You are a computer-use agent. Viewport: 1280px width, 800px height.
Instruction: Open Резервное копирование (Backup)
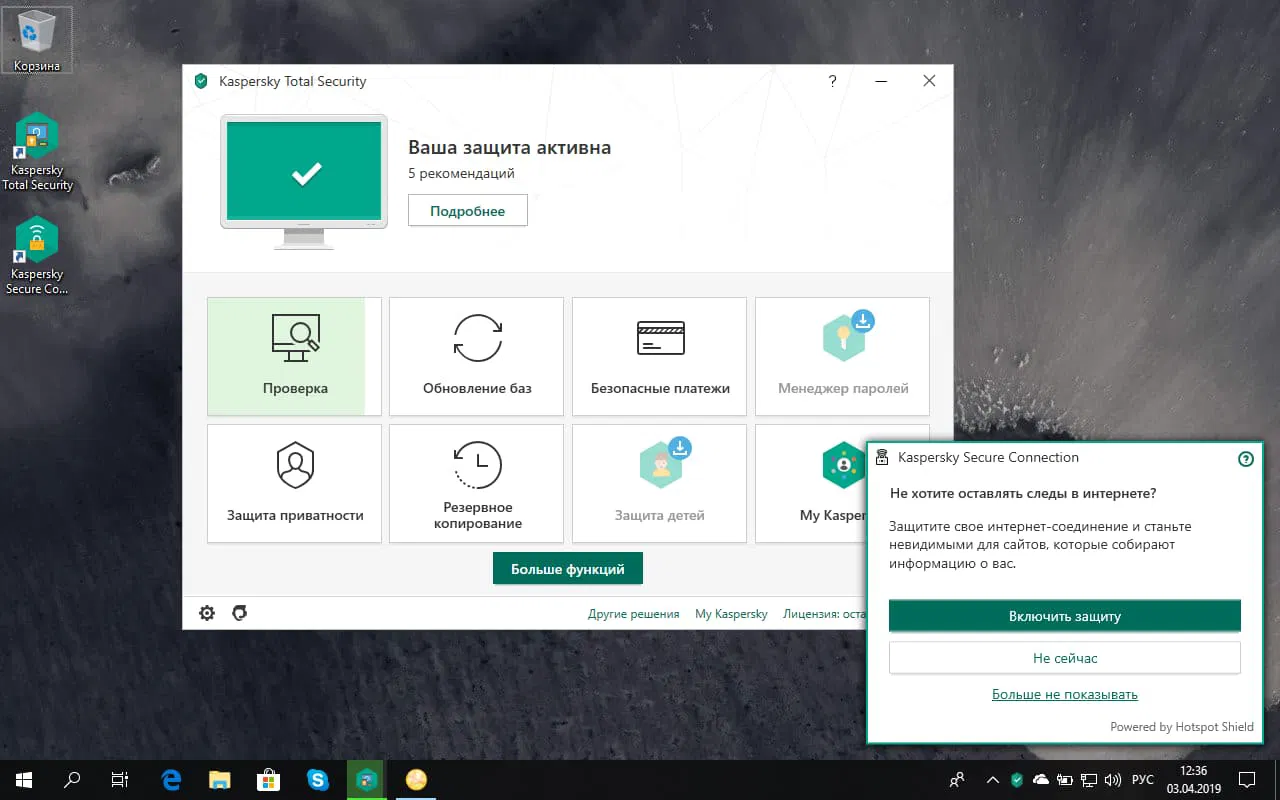pos(476,483)
